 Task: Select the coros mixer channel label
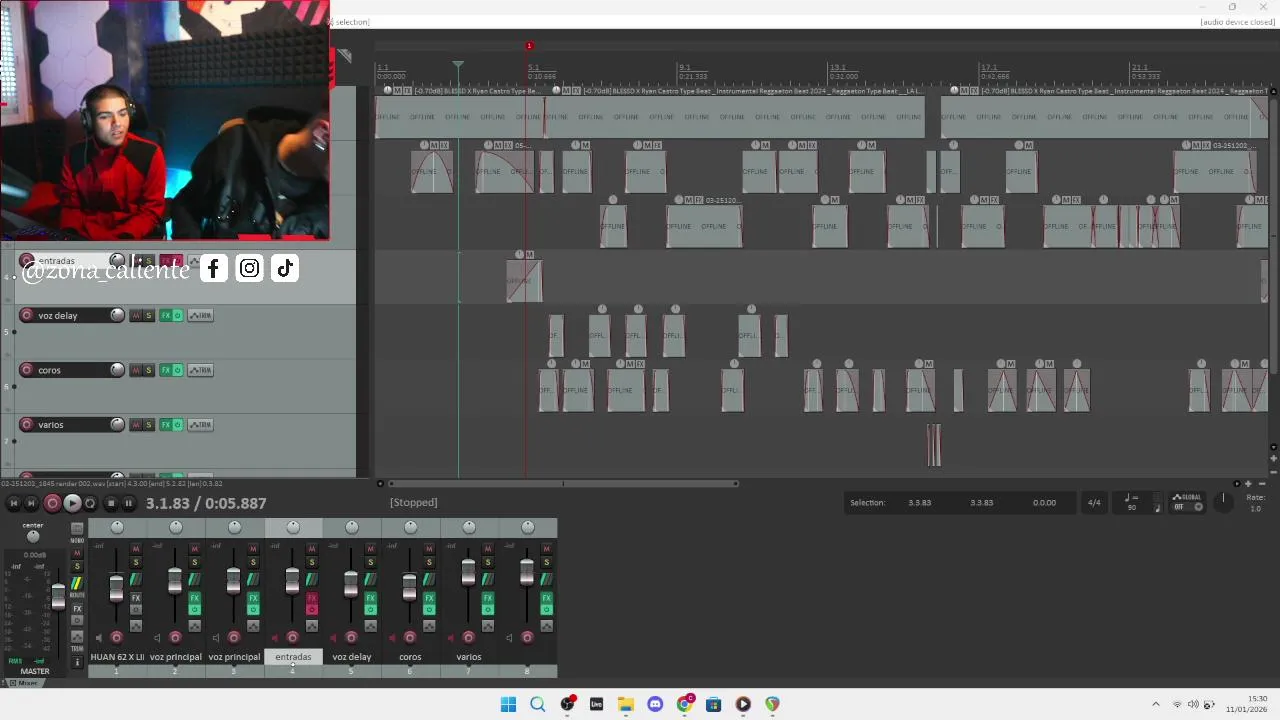pos(410,657)
